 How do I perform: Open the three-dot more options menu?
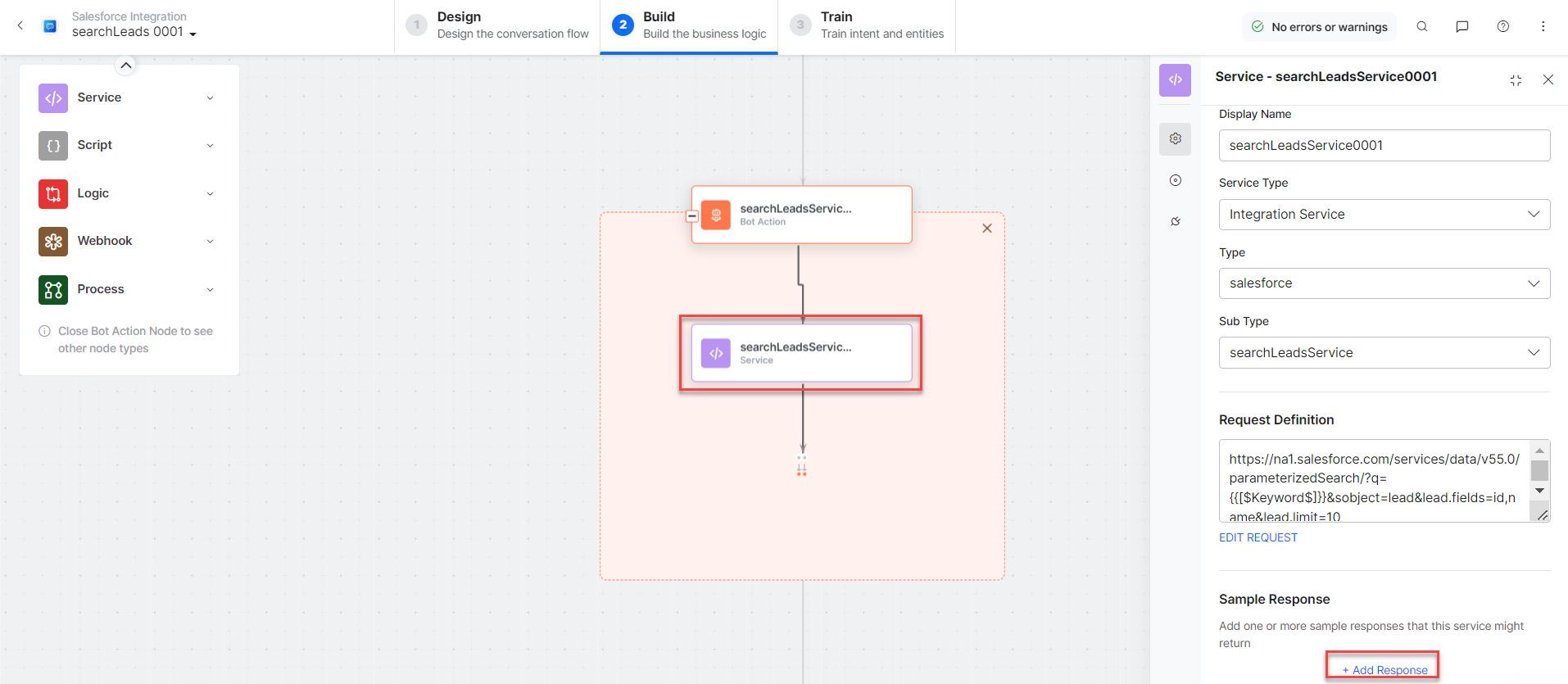point(1543,26)
